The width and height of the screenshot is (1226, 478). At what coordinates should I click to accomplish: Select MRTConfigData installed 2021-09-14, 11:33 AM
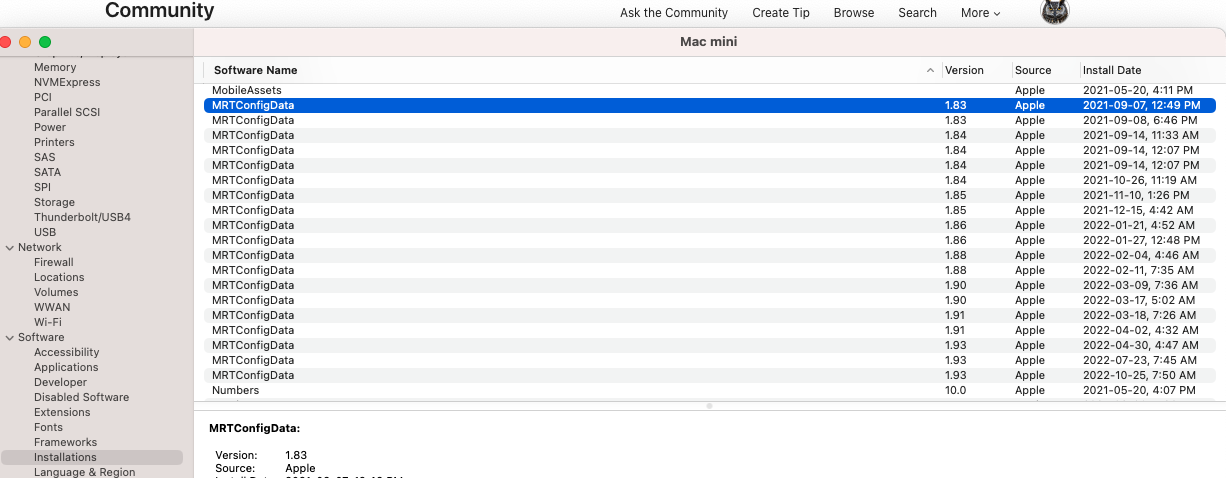tap(709, 135)
